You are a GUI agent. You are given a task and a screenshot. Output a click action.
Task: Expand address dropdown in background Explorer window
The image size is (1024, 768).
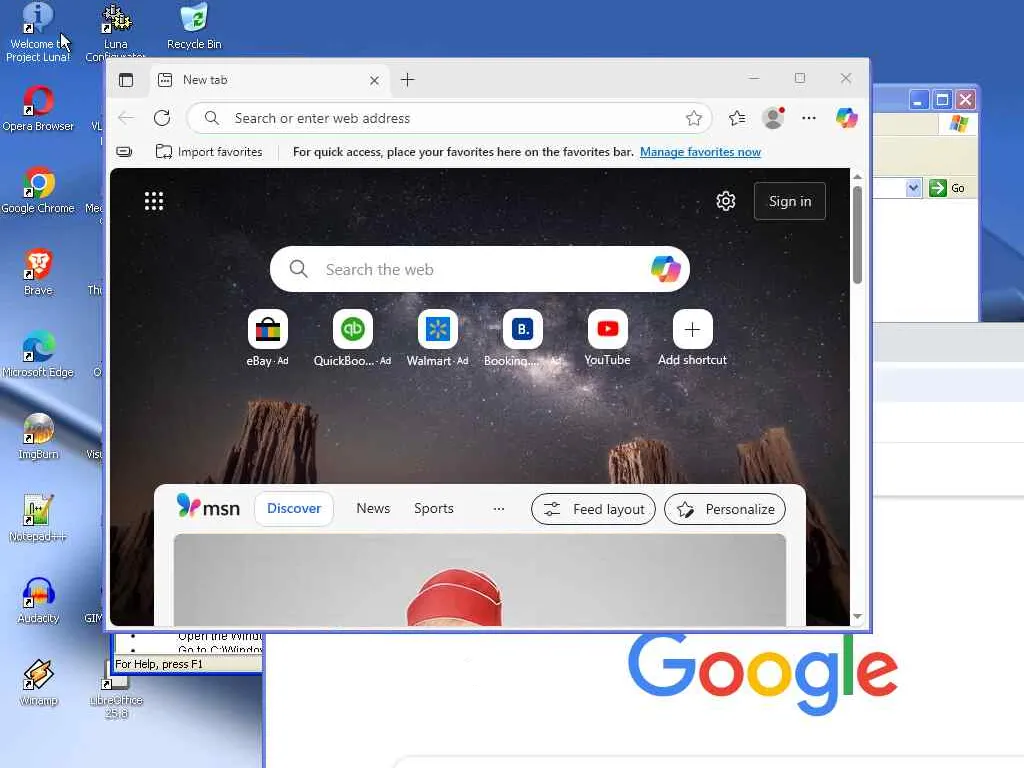913,188
